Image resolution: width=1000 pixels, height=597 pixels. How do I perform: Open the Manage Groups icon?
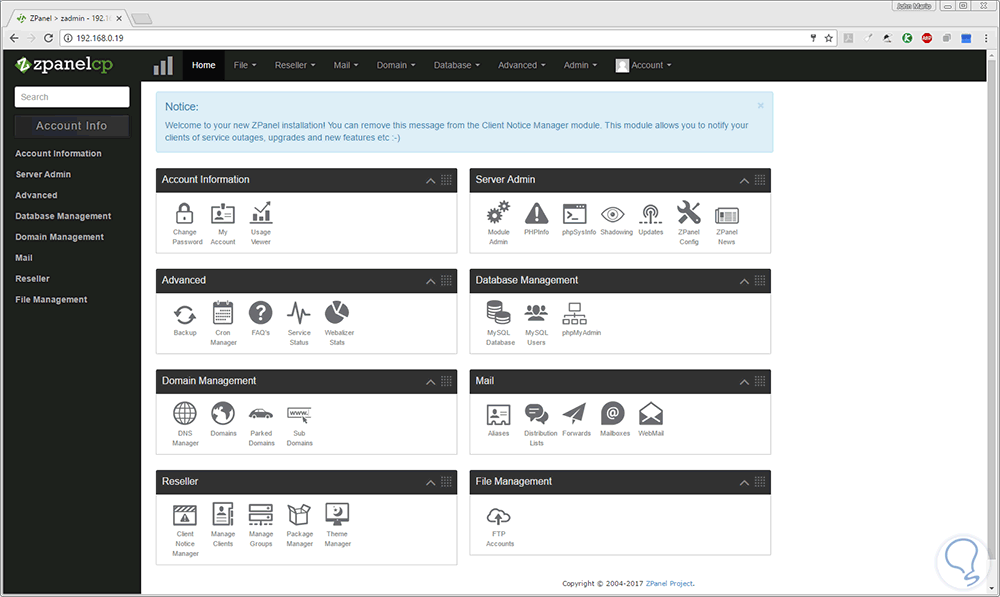[x=261, y=515]
